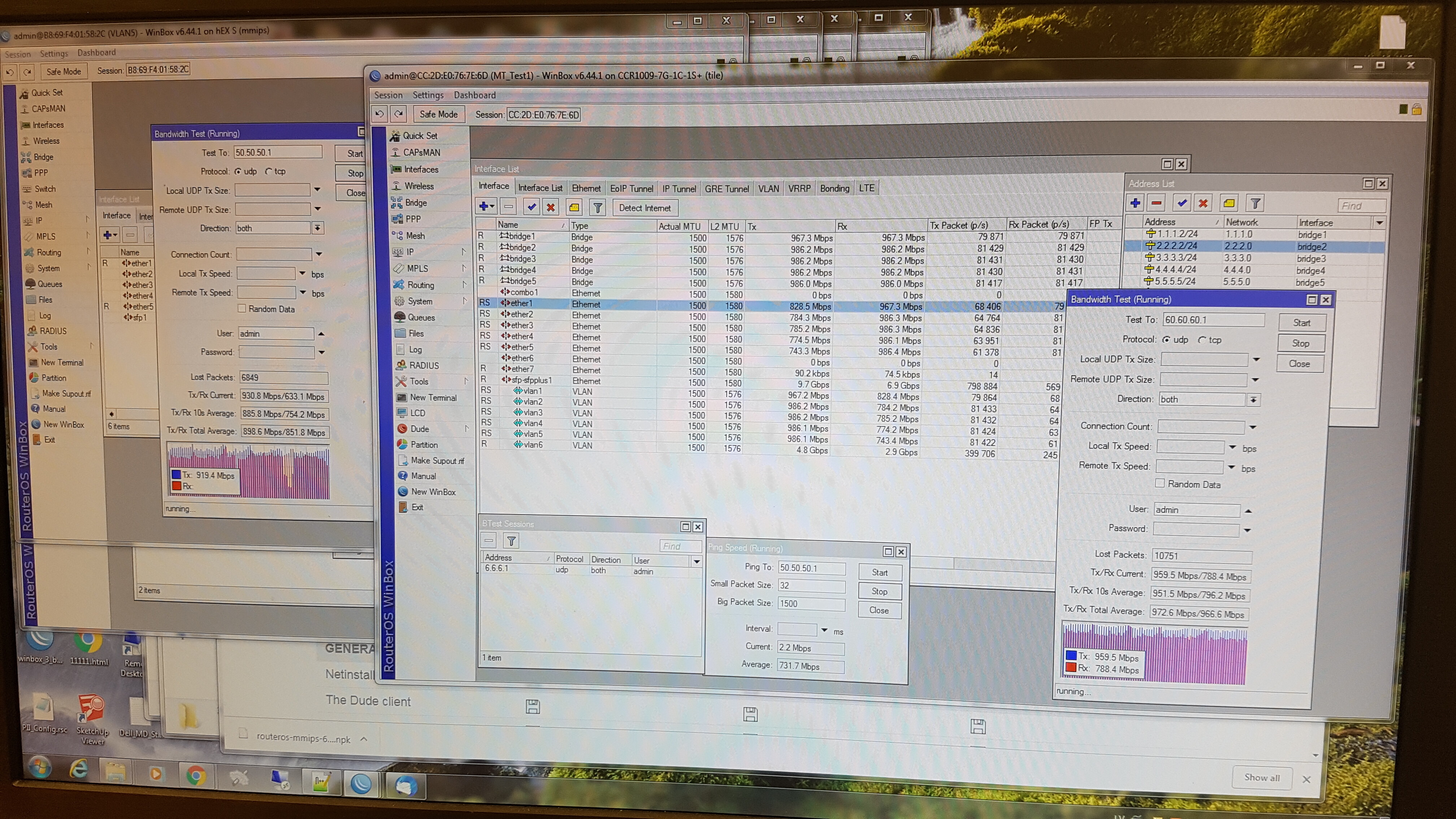Click the blue plus icon in Address List
The height and width of the screenshot is (819, 1456).
pyautogui.click(x=1135, y=203)
